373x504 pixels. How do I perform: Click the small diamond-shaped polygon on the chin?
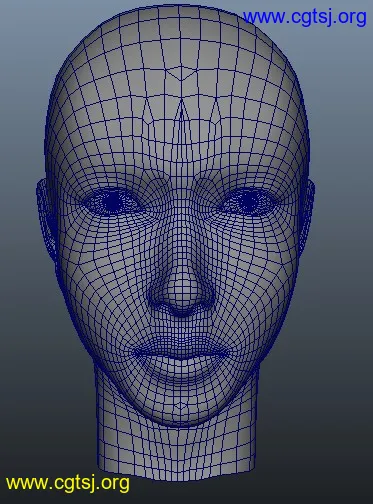[181, 406]
